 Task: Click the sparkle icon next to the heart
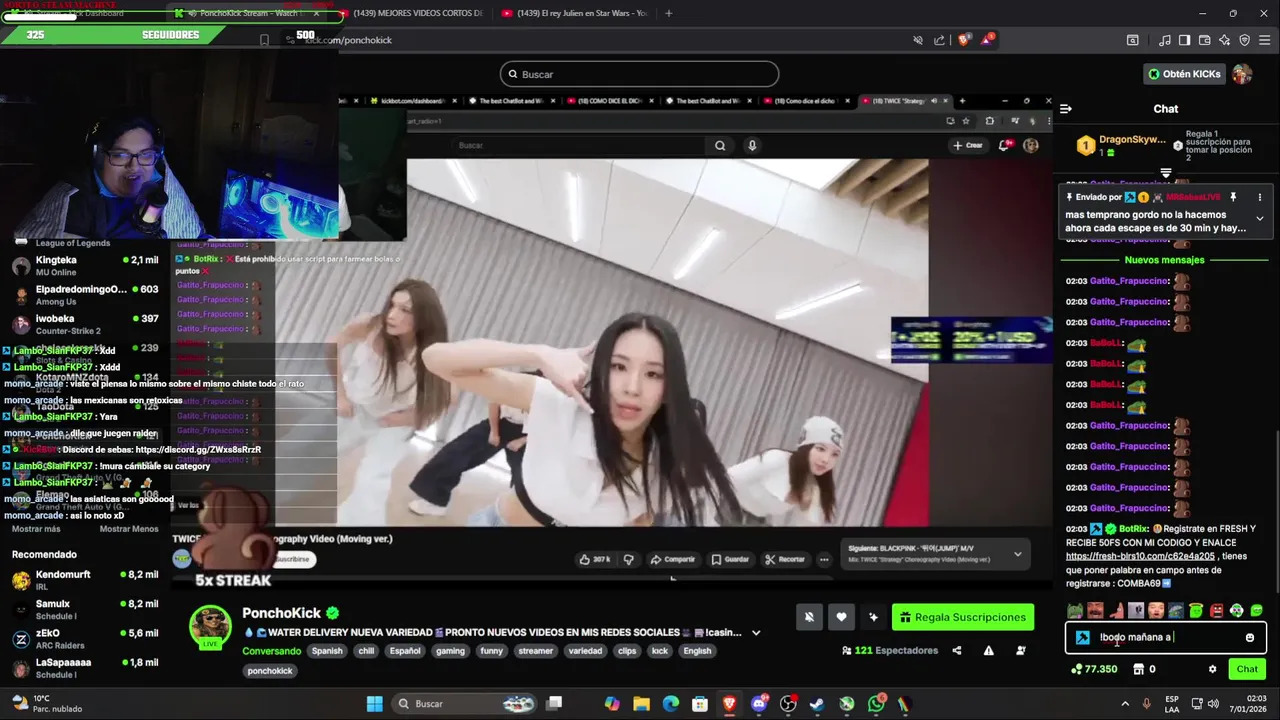(x=873, y=617)
